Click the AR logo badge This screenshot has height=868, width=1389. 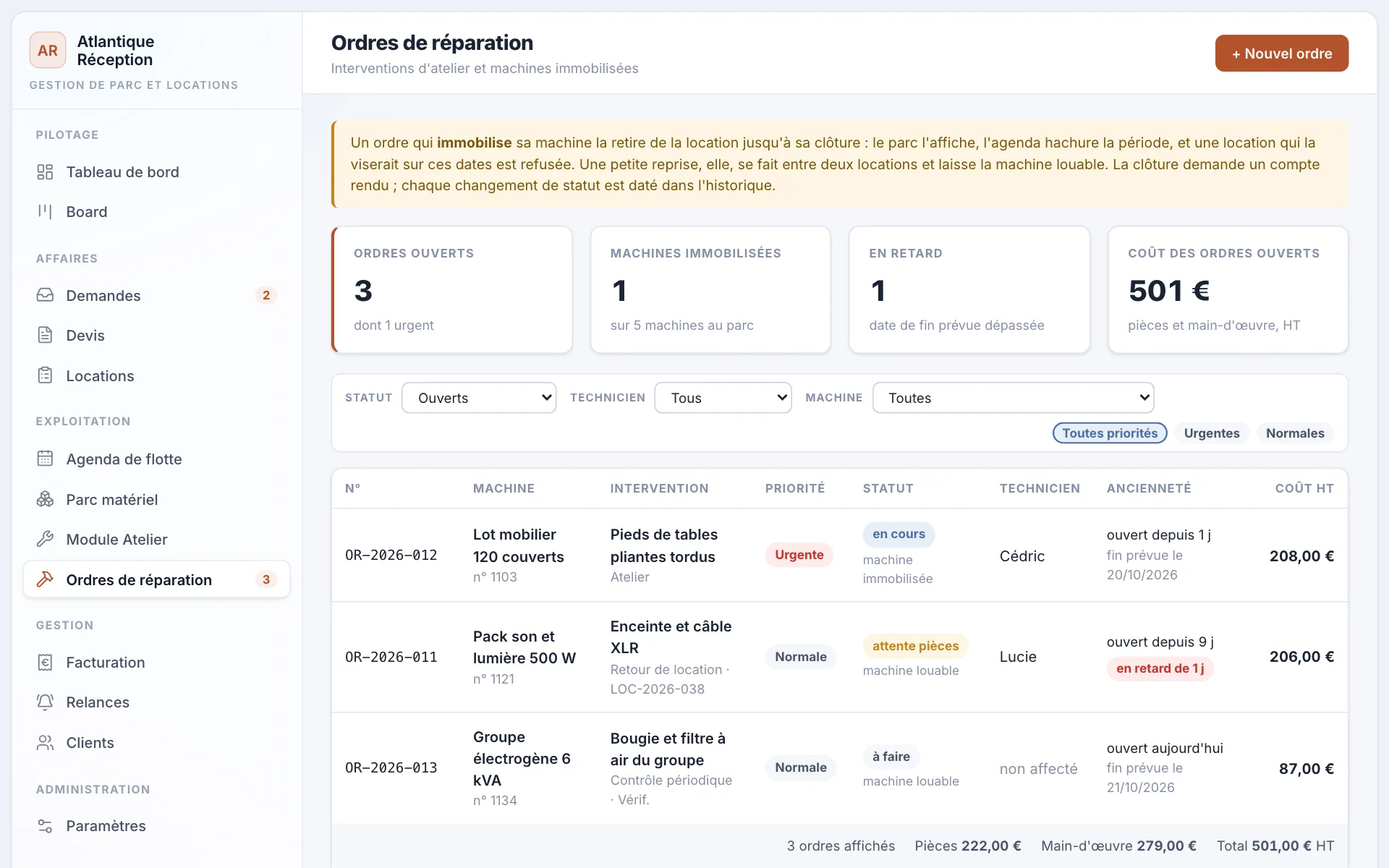pos(48,50)
